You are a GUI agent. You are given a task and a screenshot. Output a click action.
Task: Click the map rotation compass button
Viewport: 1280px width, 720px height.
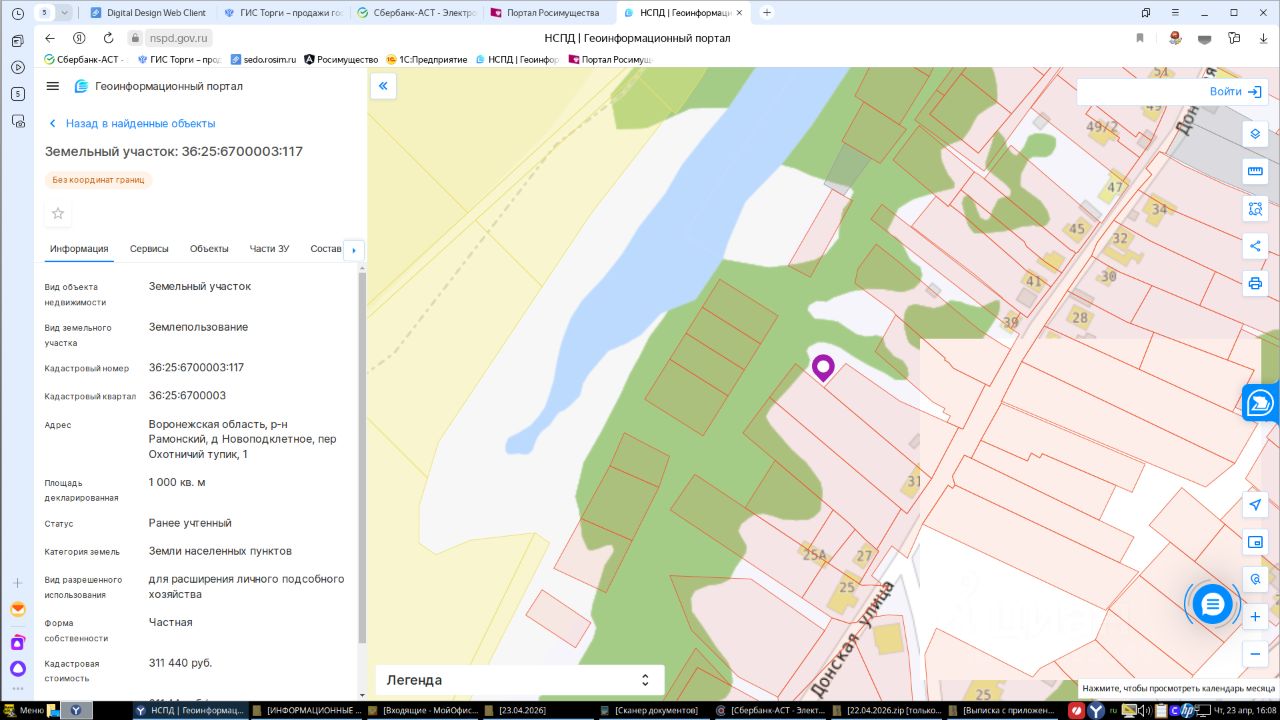pos(1255,579)
